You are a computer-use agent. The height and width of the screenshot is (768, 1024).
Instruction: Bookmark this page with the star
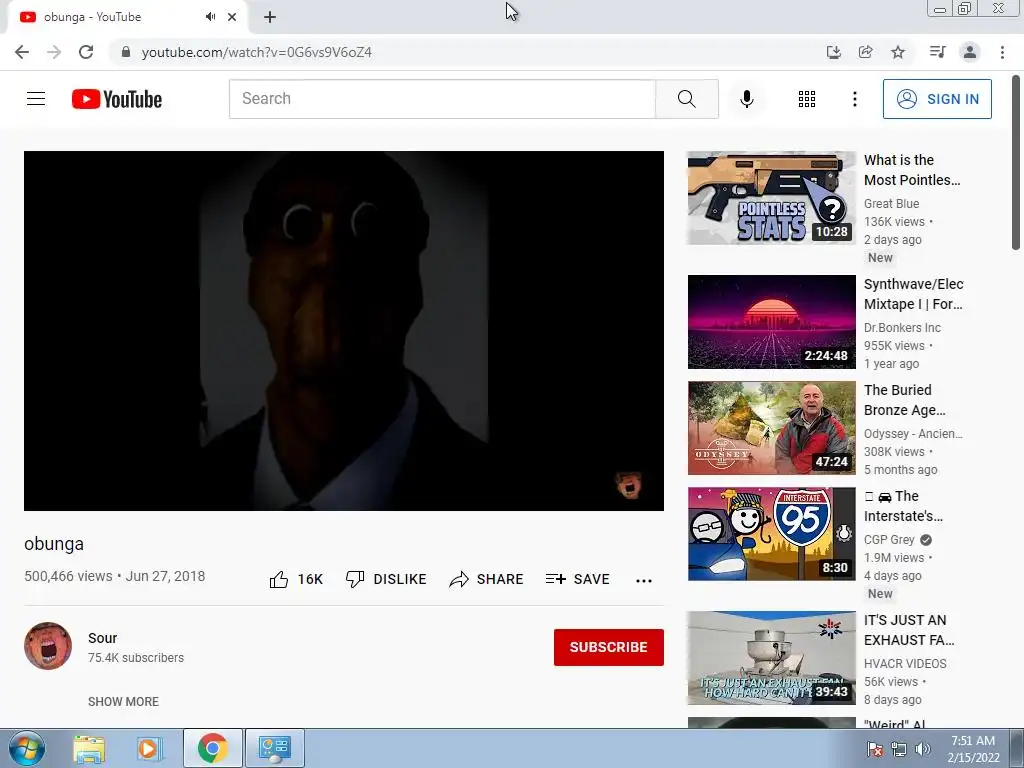(898, 52)
